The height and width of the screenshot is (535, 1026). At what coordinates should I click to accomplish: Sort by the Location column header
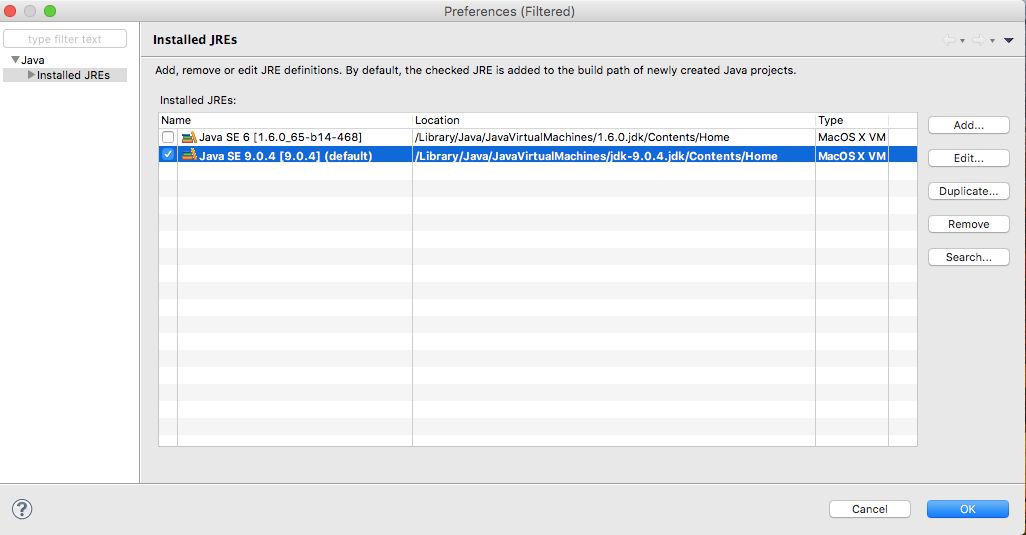614,120
